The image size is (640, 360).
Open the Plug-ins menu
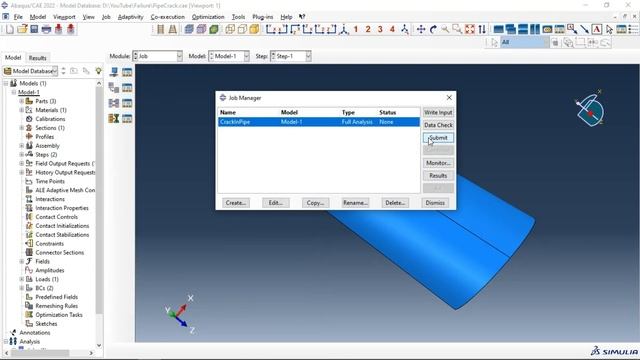[x=262, y=17]
